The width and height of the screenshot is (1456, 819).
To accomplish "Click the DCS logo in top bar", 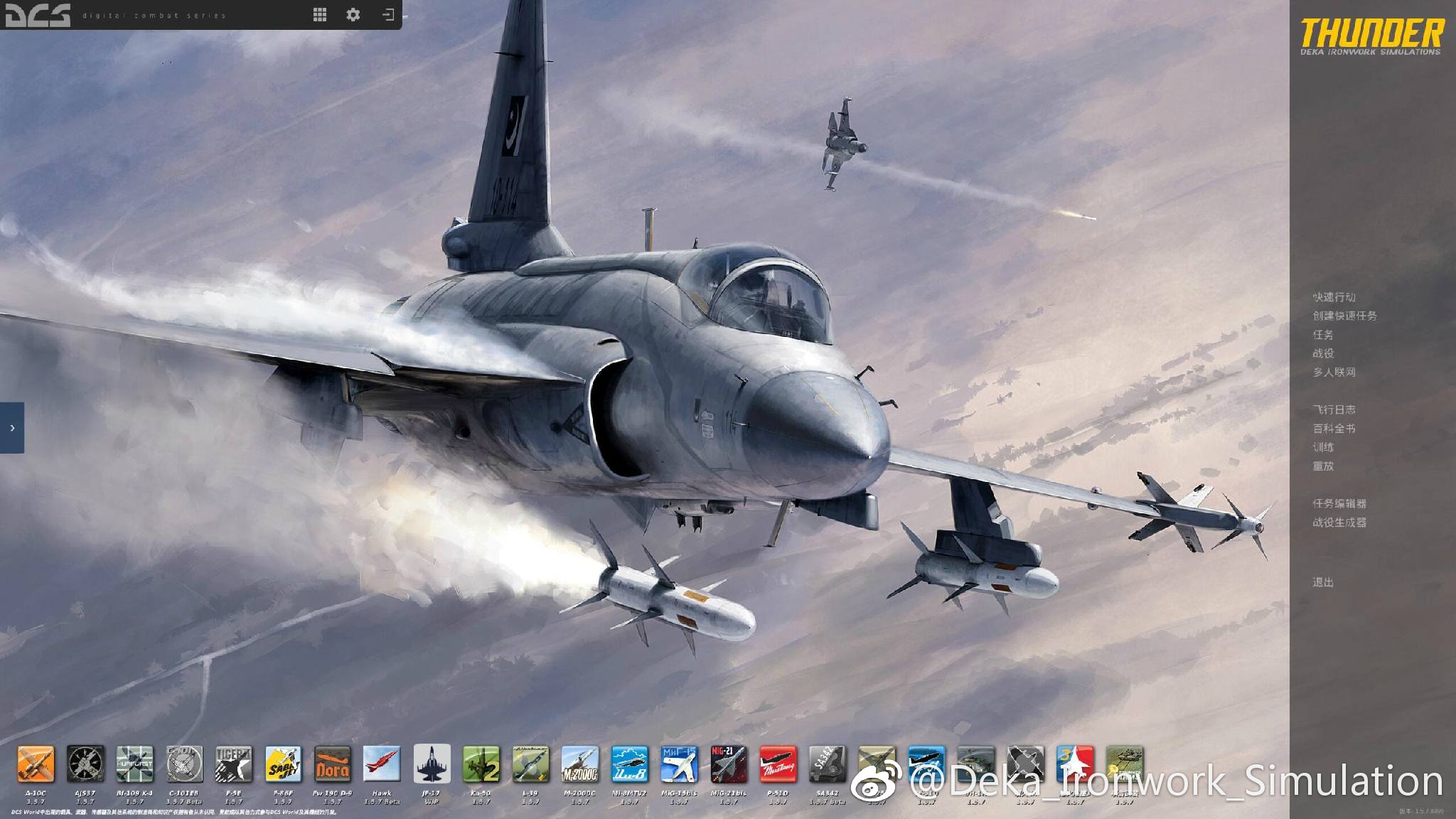I will [x=38, y=15].
